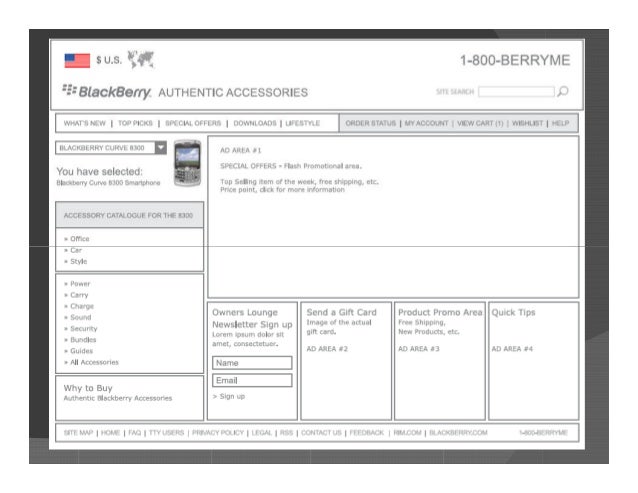This screenshot has width=638, height=493.
Task: Open the Special Offers menu item
Action: coord(193,123)
